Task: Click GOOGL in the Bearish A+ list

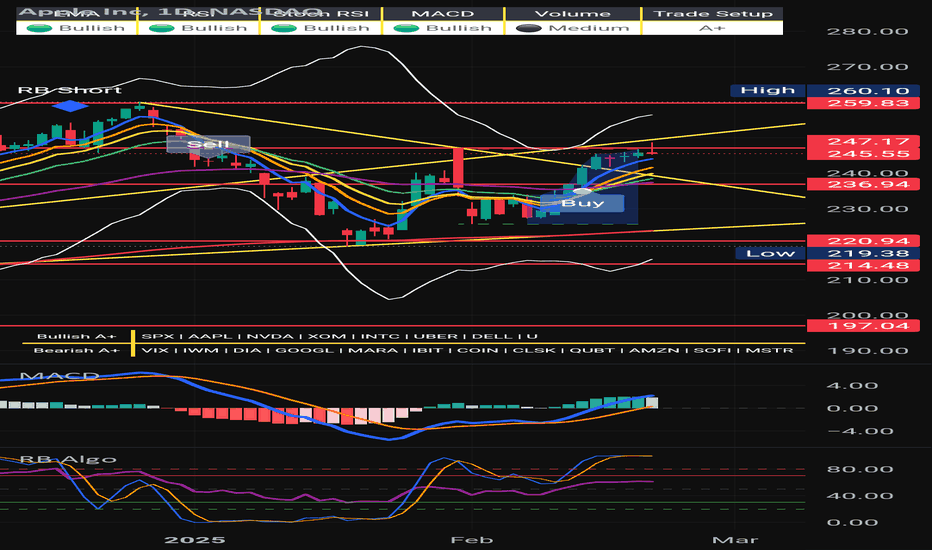Action: pos(304,350)
